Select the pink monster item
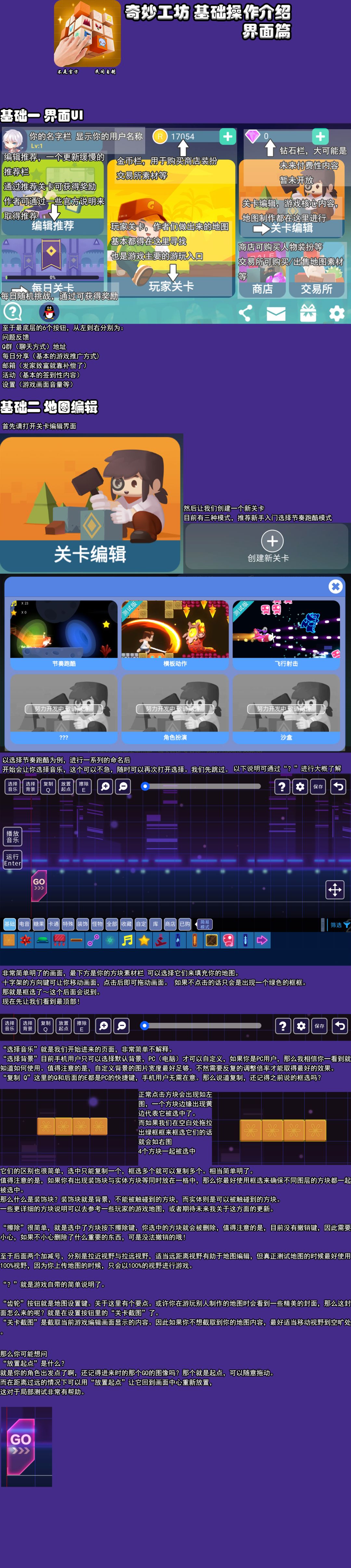Viewport: 351px width, 1568px height. click(x=228, y=940)
